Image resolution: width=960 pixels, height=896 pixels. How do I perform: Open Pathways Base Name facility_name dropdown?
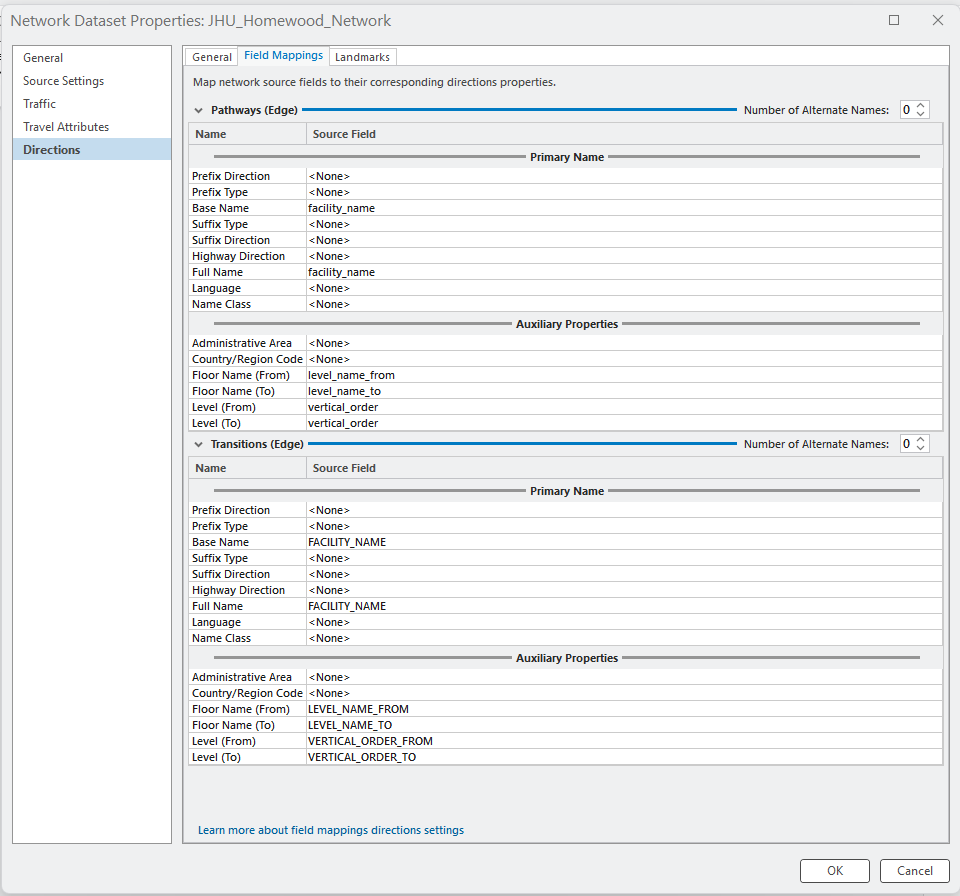point(624,208)
